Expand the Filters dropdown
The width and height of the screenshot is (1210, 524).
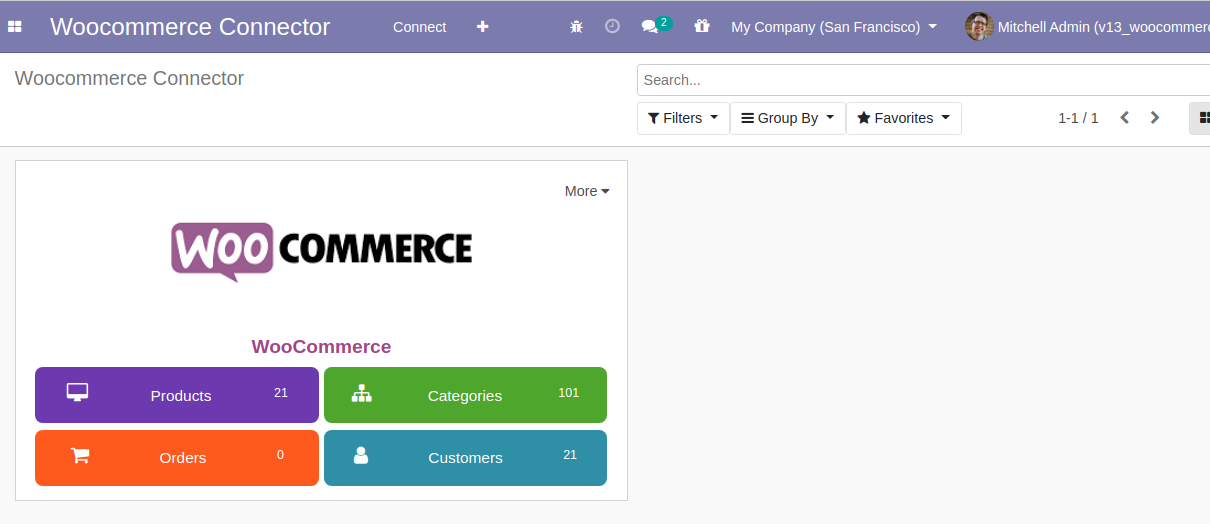tap(683, 118)
